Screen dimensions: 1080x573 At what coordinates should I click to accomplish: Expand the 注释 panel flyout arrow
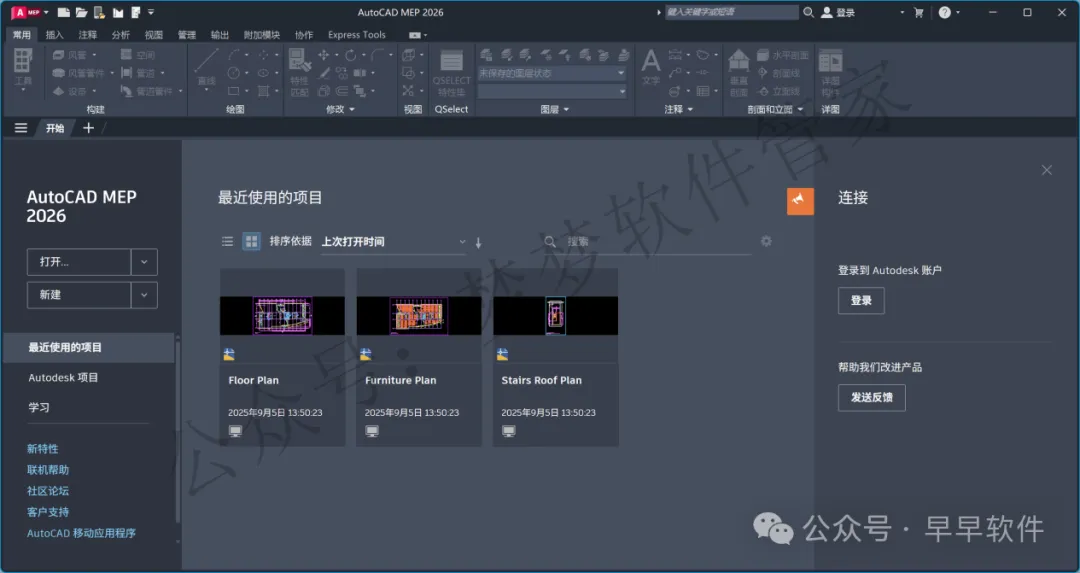(x=690, y=109)
